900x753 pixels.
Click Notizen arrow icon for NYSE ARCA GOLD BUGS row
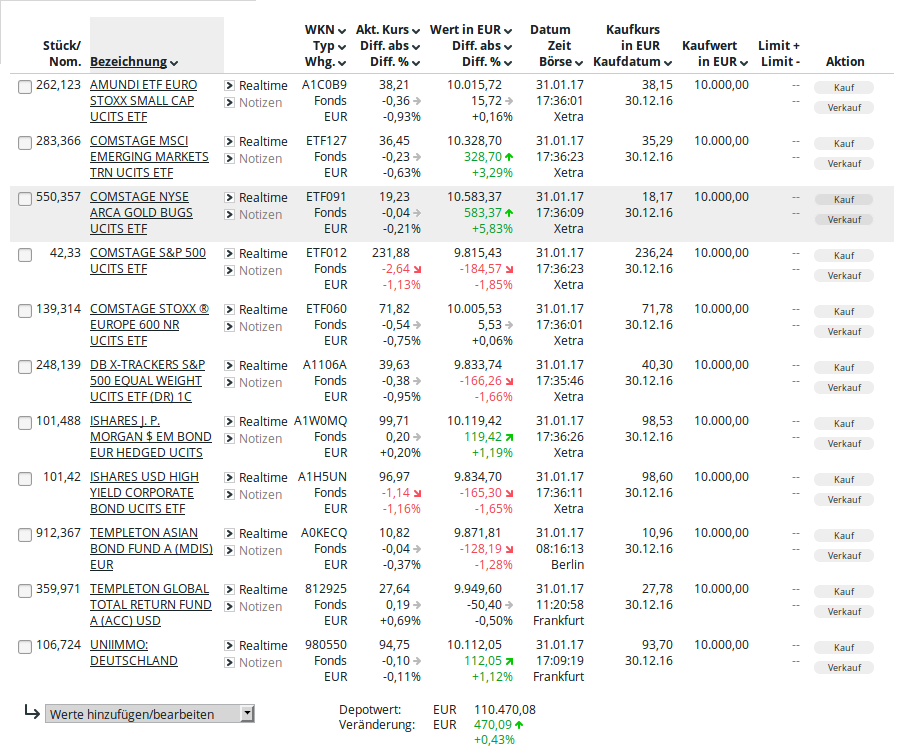pyautogui.click(x=230, y=215)
